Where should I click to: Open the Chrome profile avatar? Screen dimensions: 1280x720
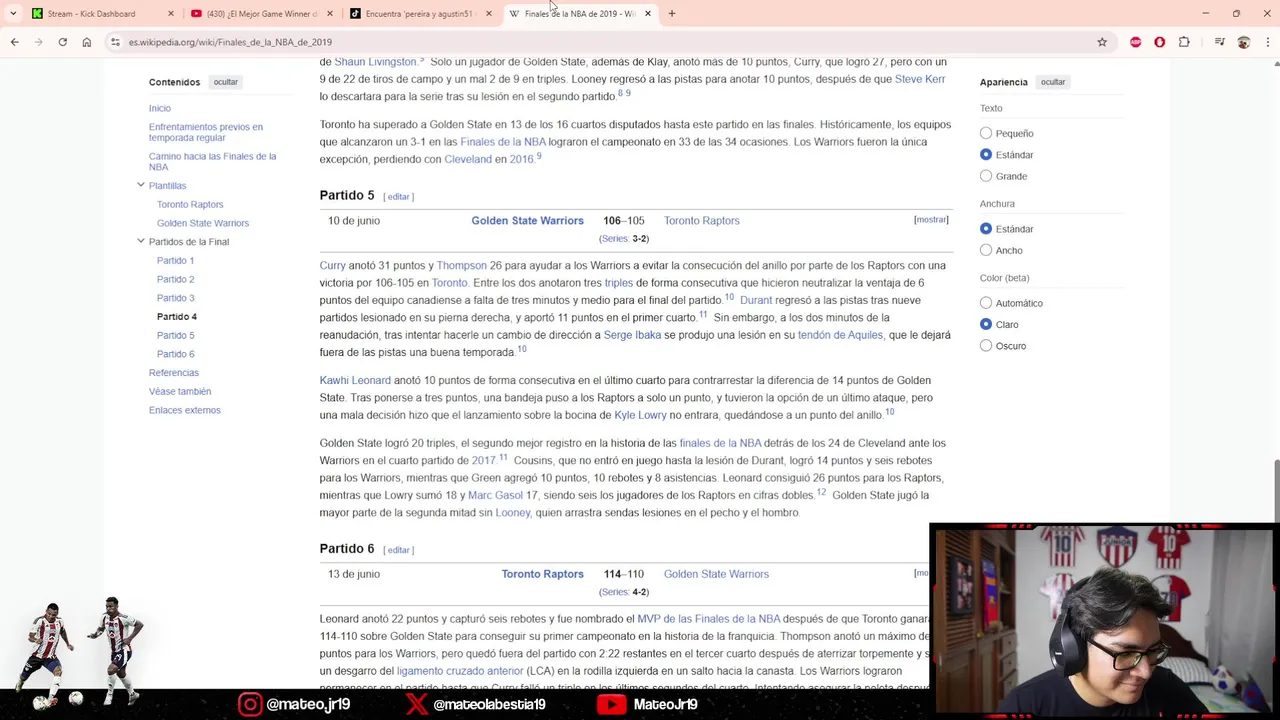[1243, 42]
